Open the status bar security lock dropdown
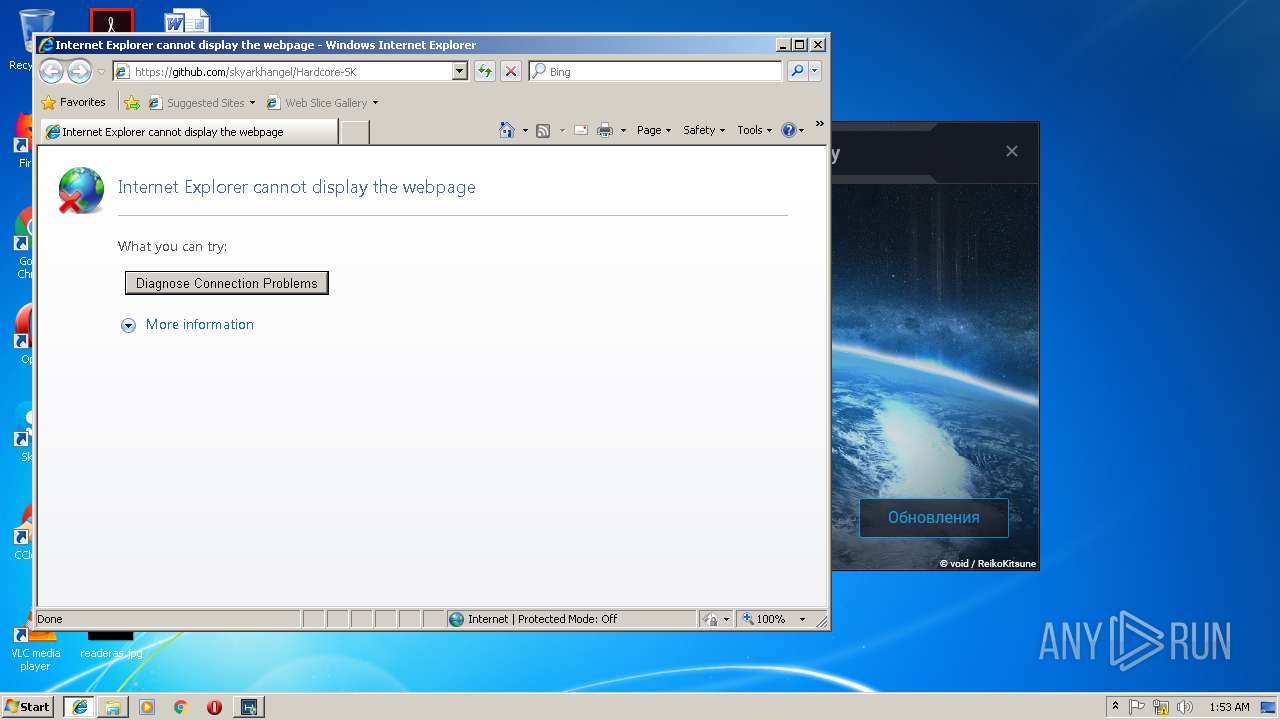 (716, 619)
